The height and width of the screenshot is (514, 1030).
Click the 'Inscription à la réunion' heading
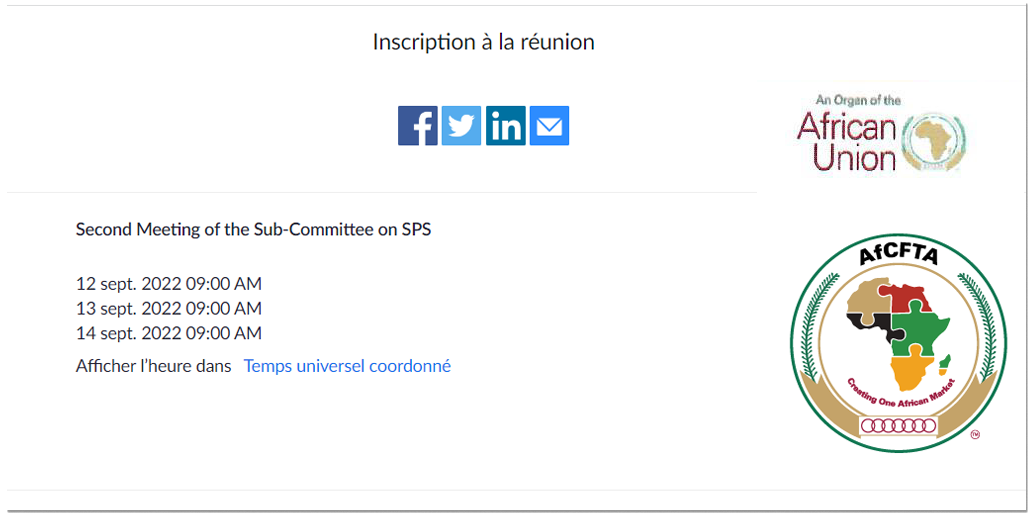tap(483, 42)
